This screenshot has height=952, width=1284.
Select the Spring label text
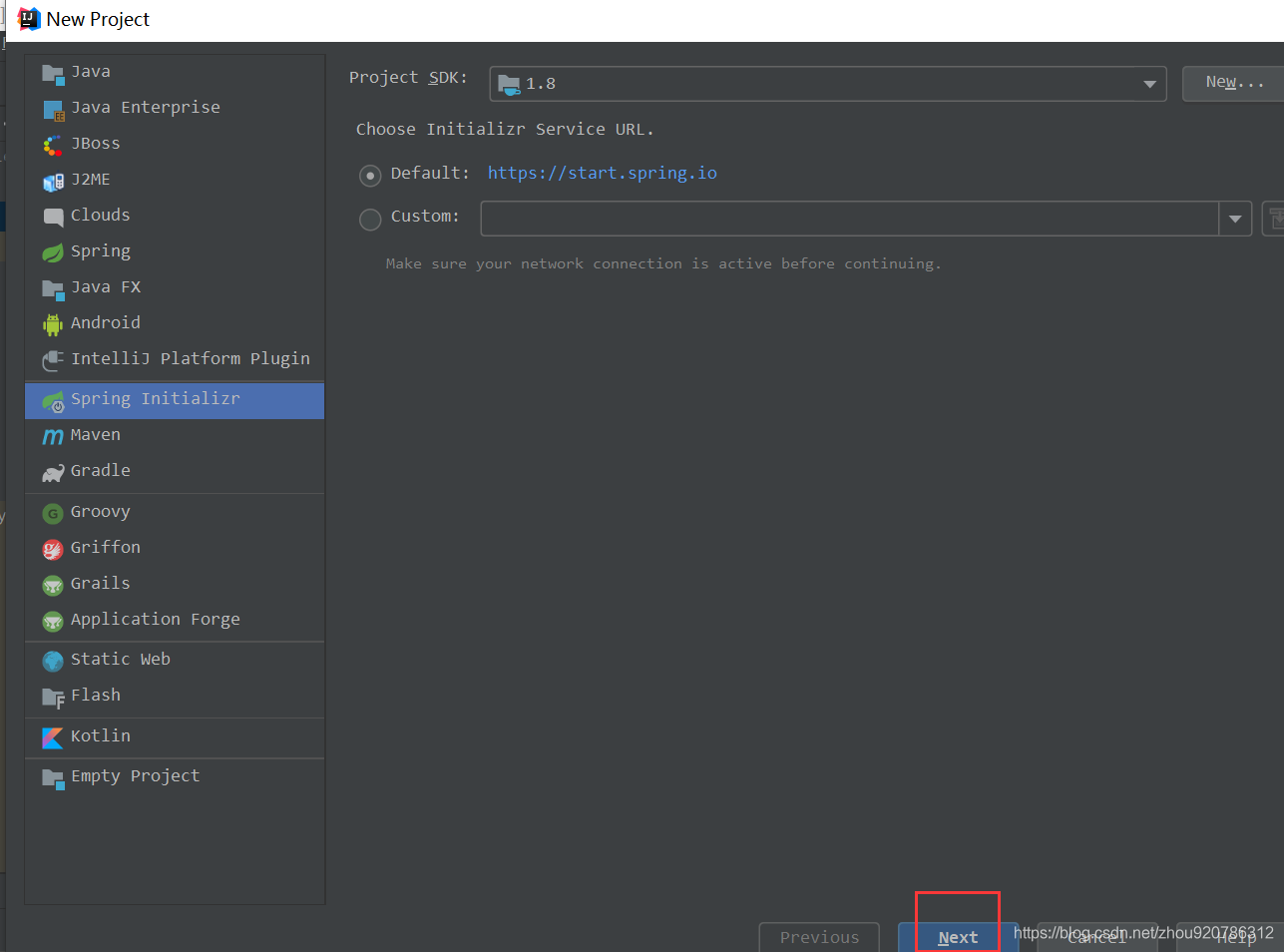coord(101,251)
